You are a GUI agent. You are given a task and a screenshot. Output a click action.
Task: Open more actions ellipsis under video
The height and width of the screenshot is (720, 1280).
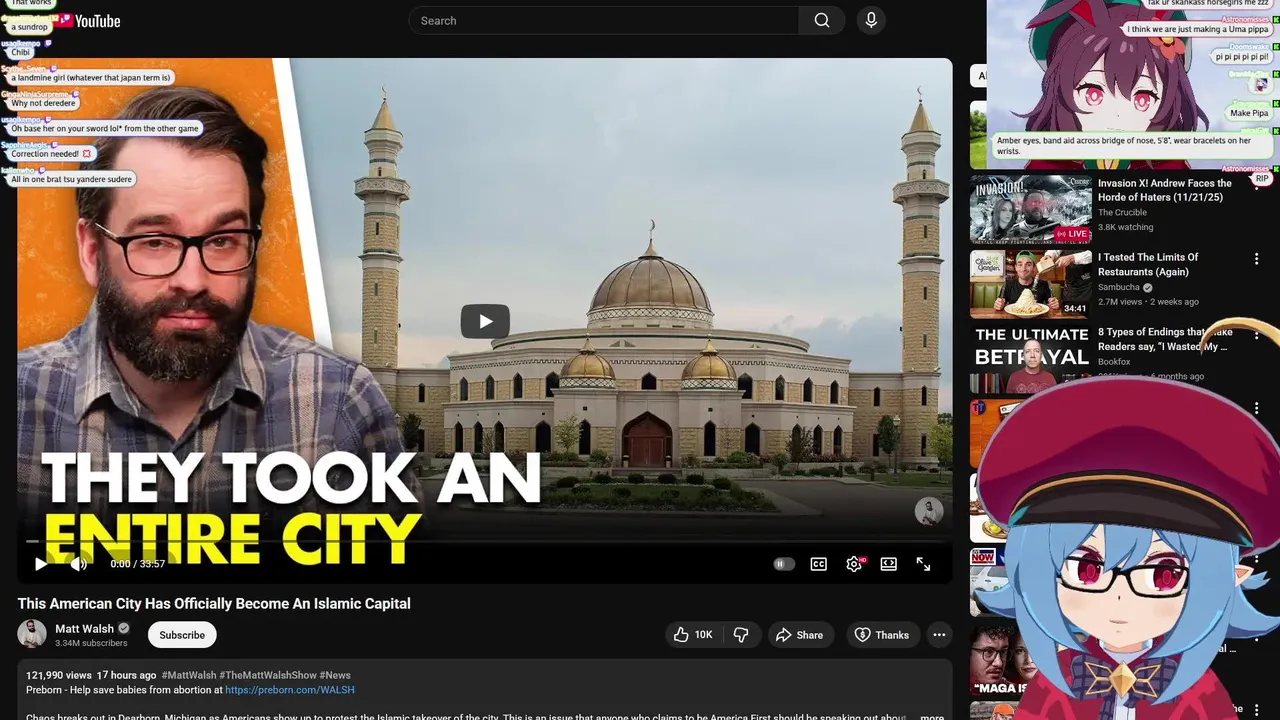[x=939, y=635]
